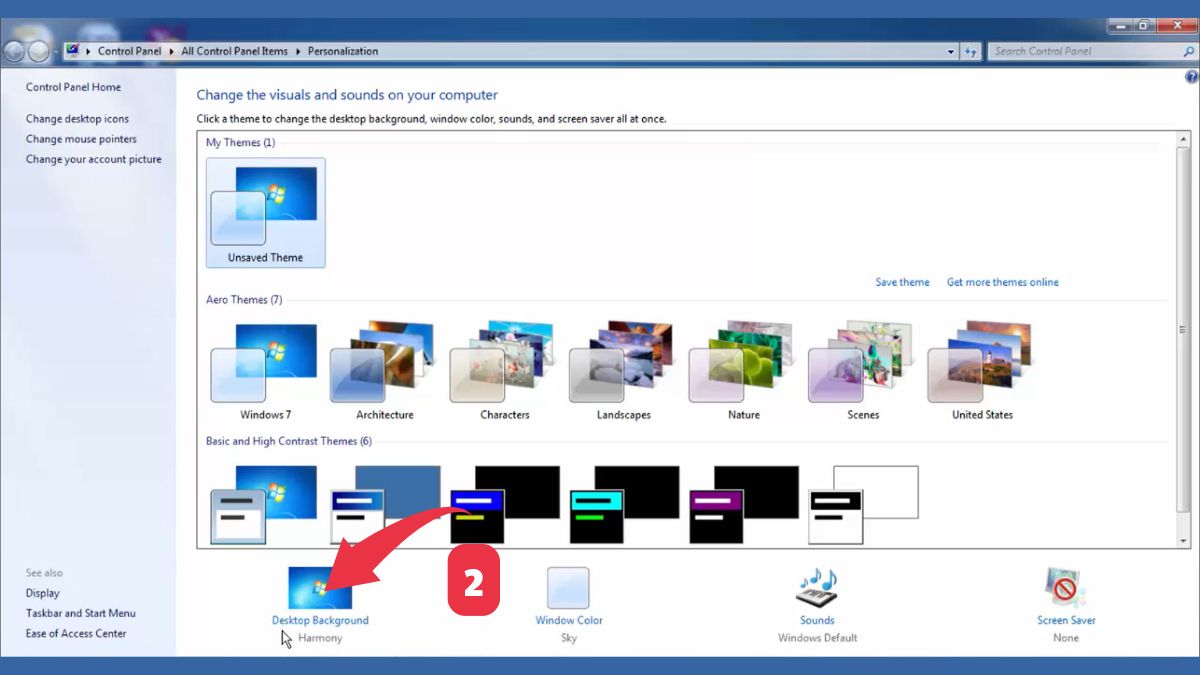The image size is (1200, 675).
Task: Expand All Control Panel Items breadcrumb
Action: [x=300, y=51]
